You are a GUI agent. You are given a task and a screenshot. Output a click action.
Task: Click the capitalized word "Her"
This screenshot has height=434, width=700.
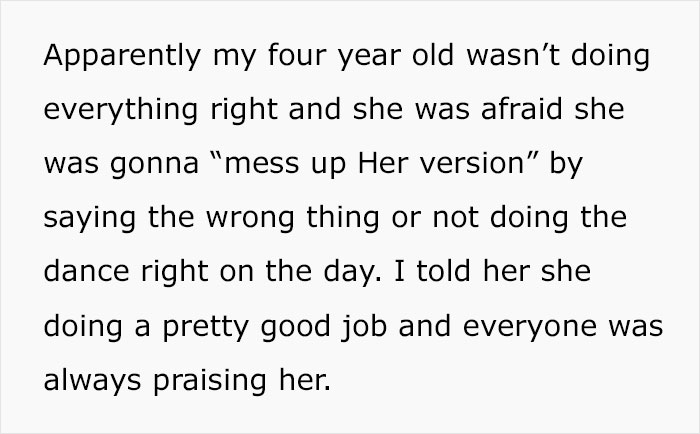[x=383, y=163]
